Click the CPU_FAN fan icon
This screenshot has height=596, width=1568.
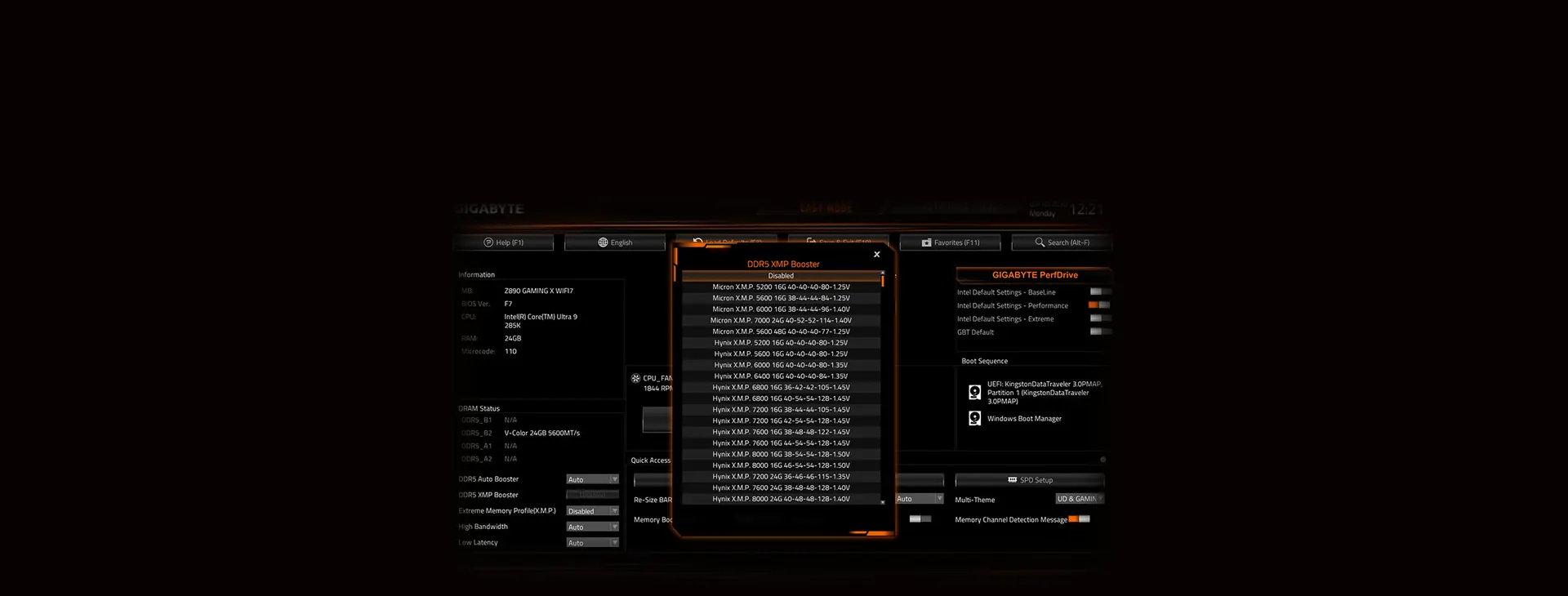coord(636,378)
